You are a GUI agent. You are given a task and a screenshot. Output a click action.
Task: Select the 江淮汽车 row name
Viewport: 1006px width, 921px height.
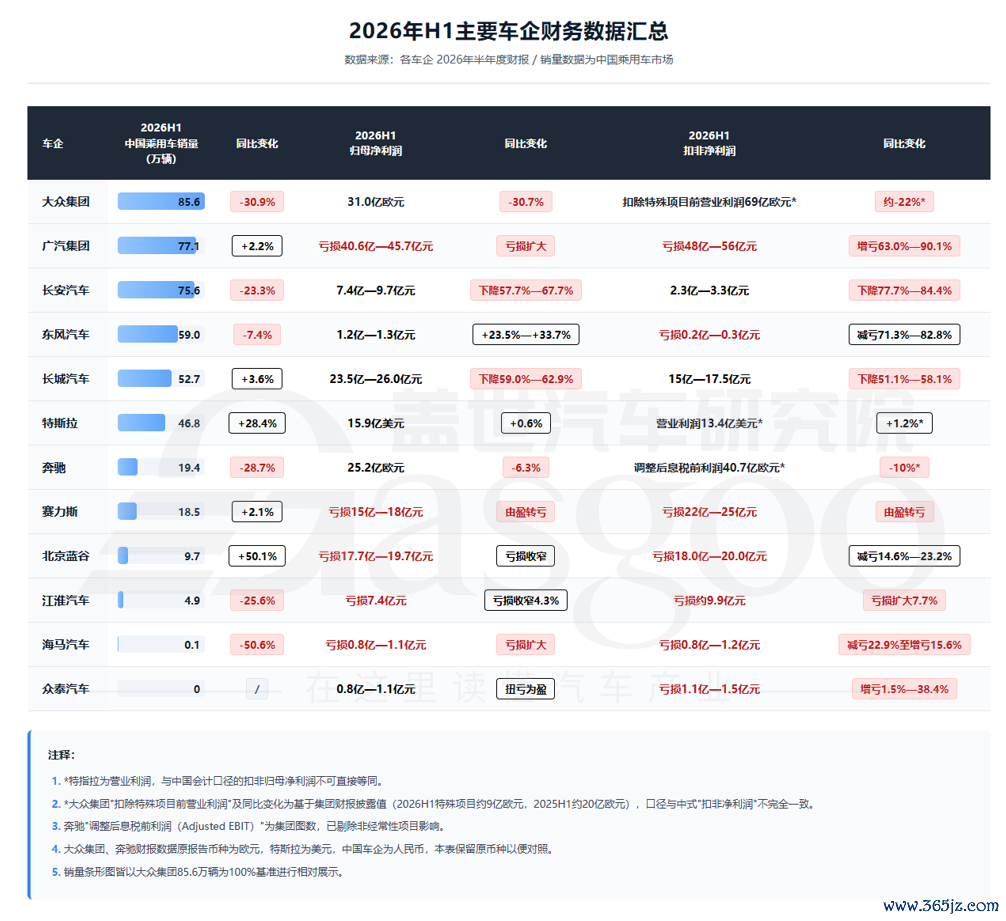click(65, 600)
